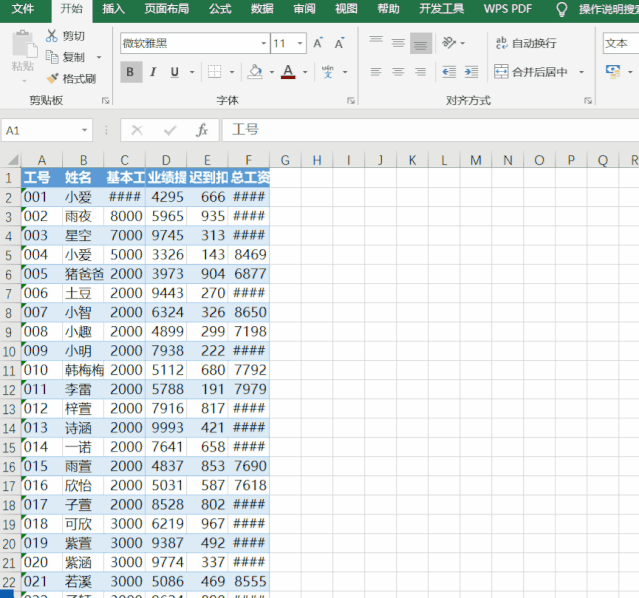Toggle Wrap Text (自动换行)

pos(526,43)
